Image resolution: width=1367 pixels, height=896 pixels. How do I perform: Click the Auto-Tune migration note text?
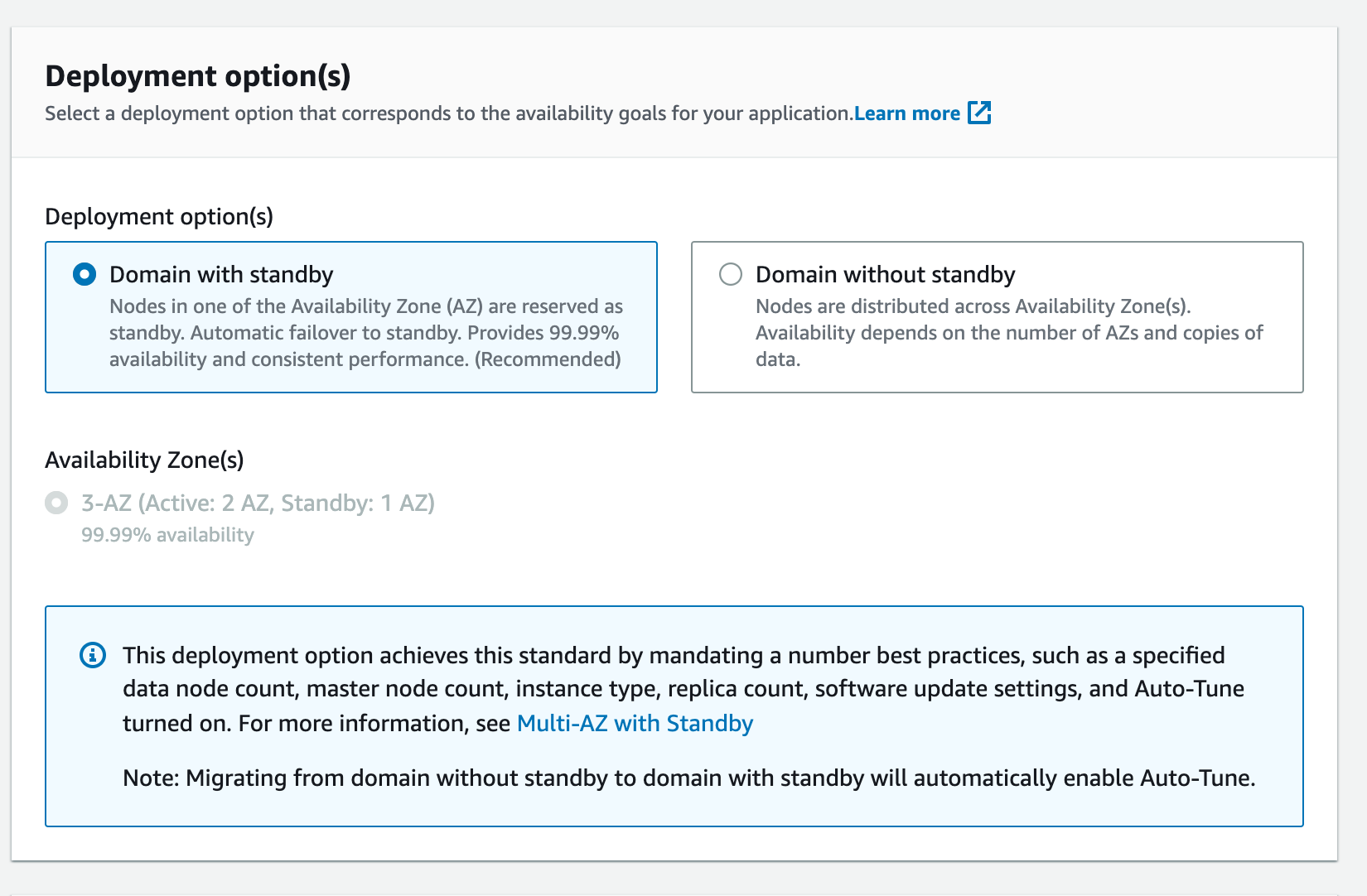coord(688,778)
